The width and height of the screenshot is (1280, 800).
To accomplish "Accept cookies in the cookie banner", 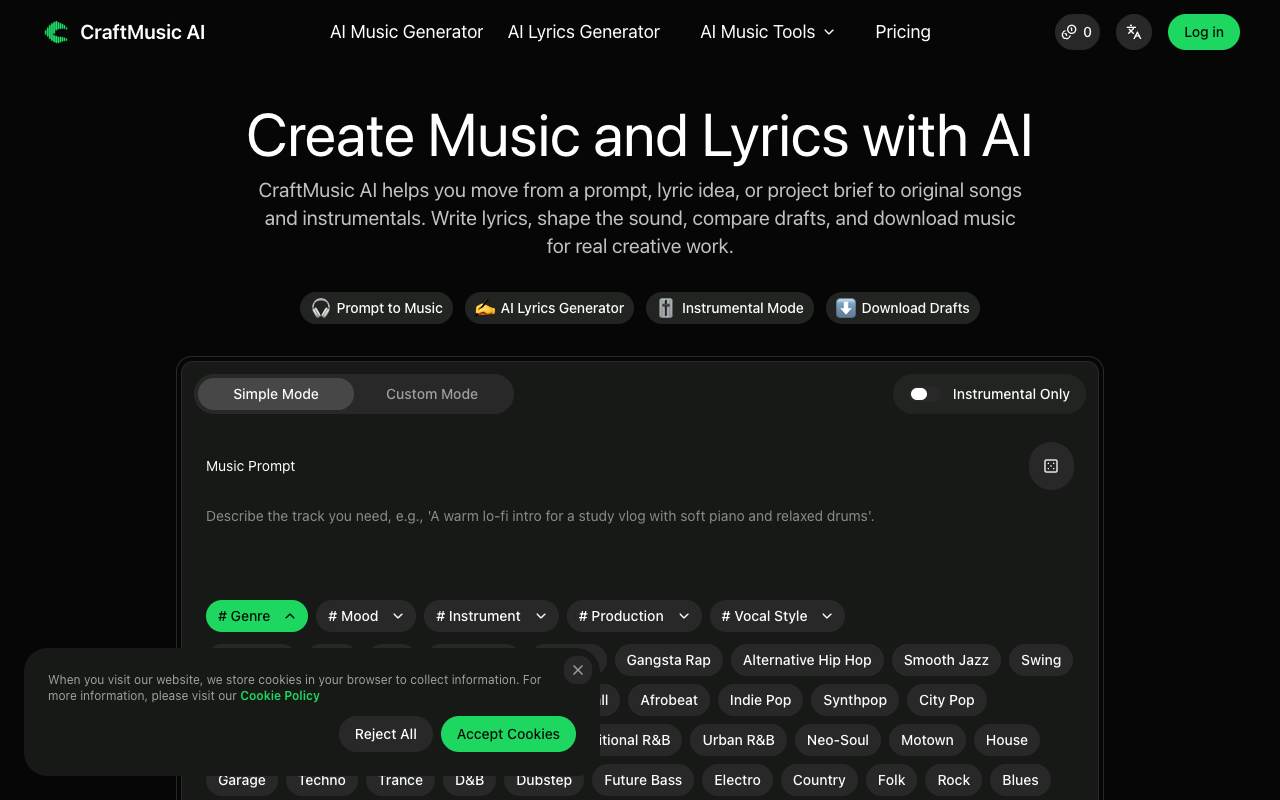I will (x=508, y=734).
